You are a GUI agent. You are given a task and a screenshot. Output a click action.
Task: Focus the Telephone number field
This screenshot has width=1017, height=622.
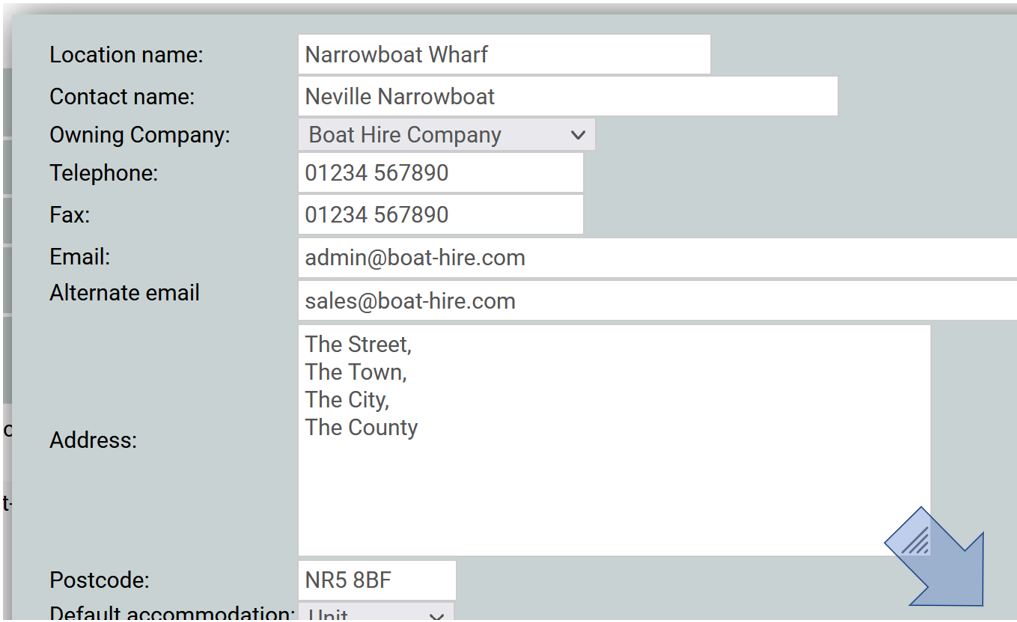(440, 173)
